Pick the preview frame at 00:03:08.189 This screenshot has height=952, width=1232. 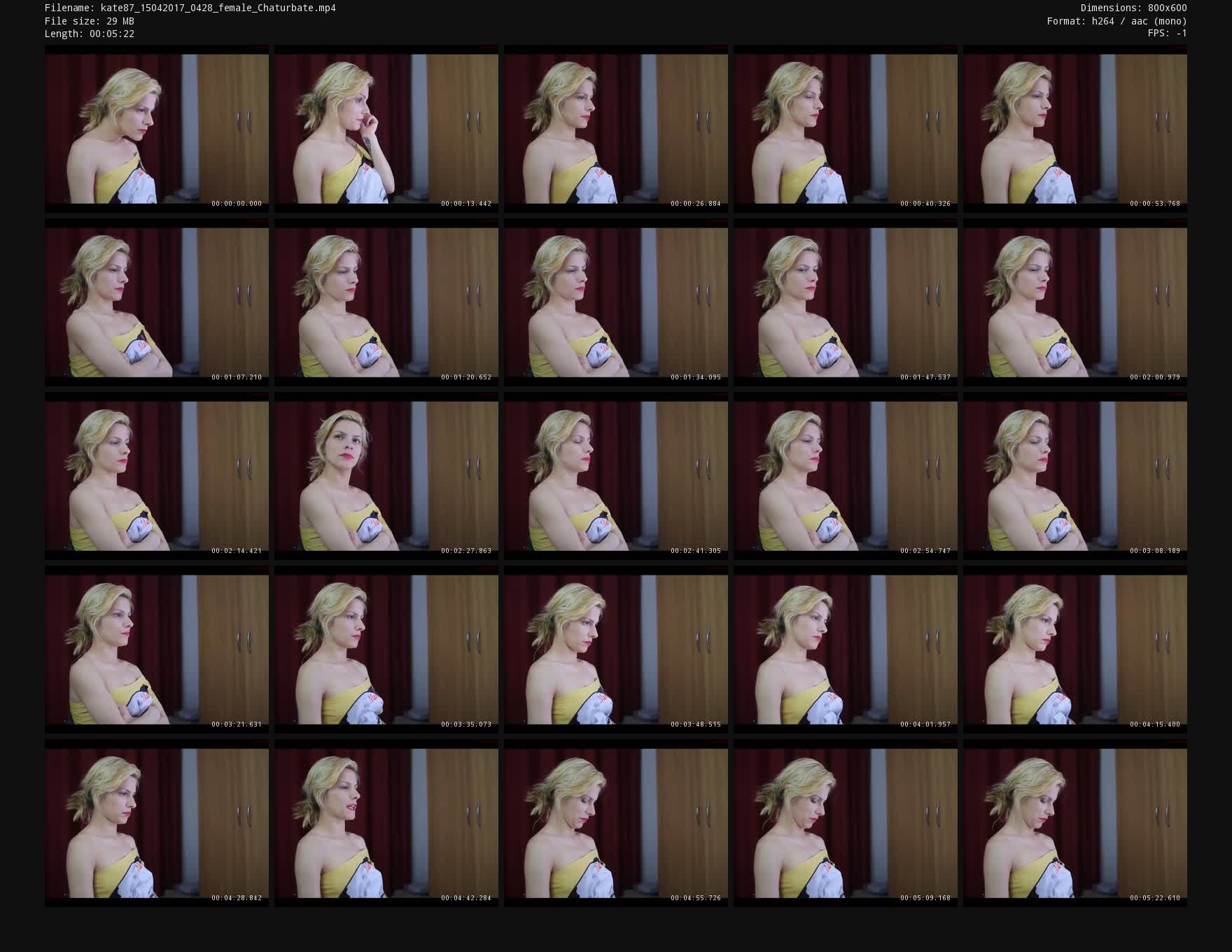tap(1075, 476)
